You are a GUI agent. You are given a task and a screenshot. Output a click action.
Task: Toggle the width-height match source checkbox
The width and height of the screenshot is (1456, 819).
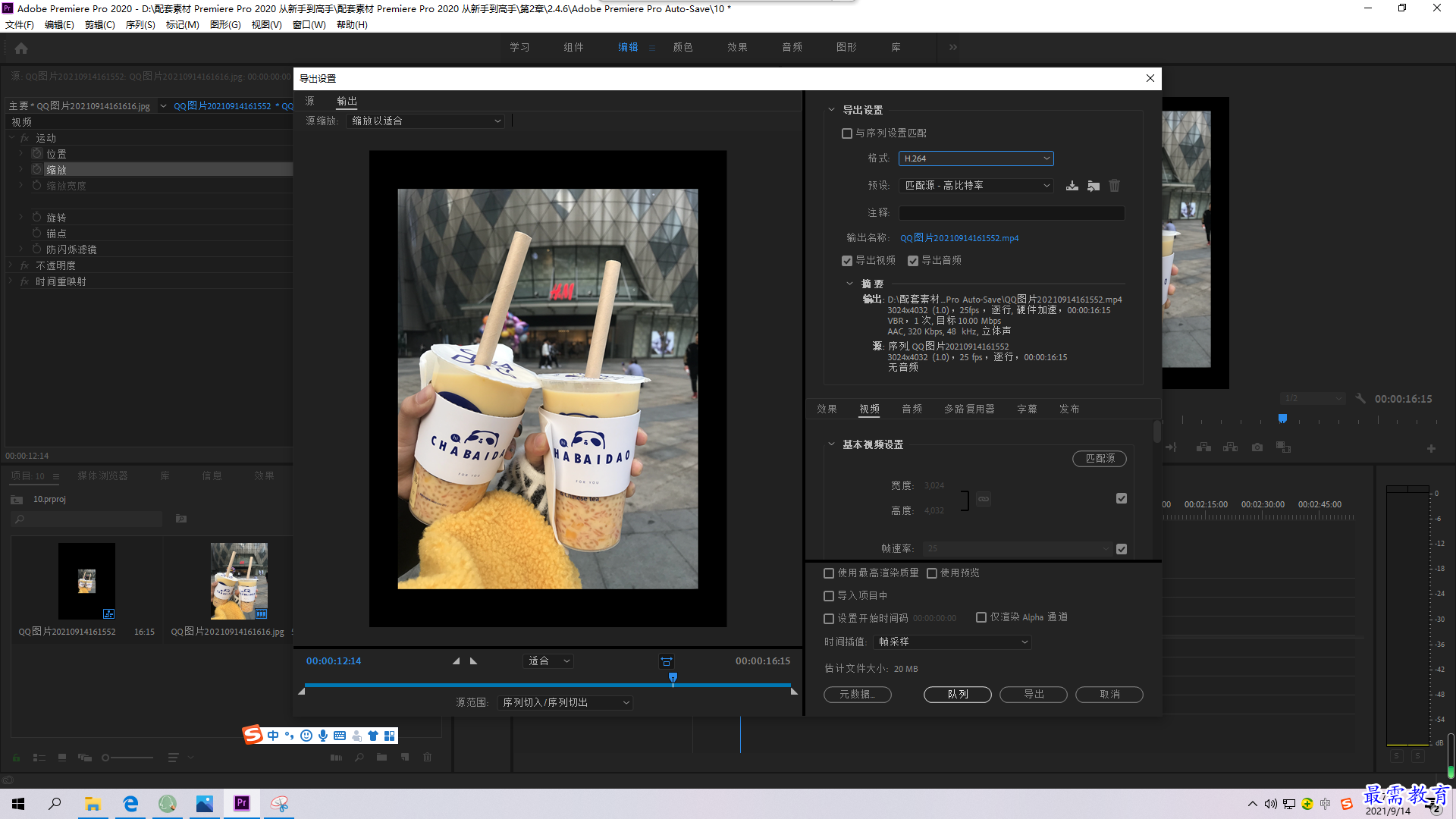pos(1122,498)
